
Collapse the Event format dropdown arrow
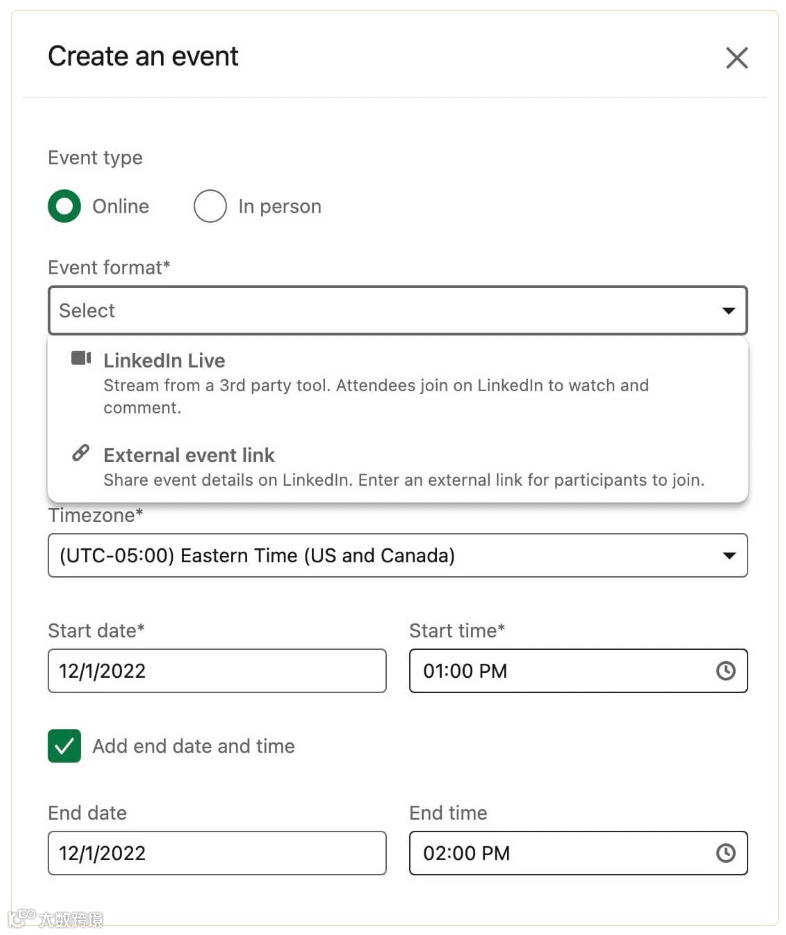[729, 311]
